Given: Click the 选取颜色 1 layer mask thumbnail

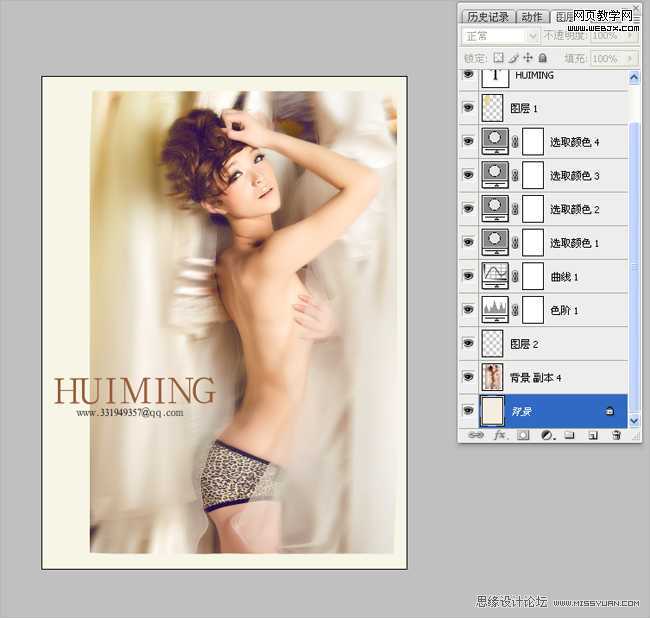Looking at the screenshot, I should 533,242.
